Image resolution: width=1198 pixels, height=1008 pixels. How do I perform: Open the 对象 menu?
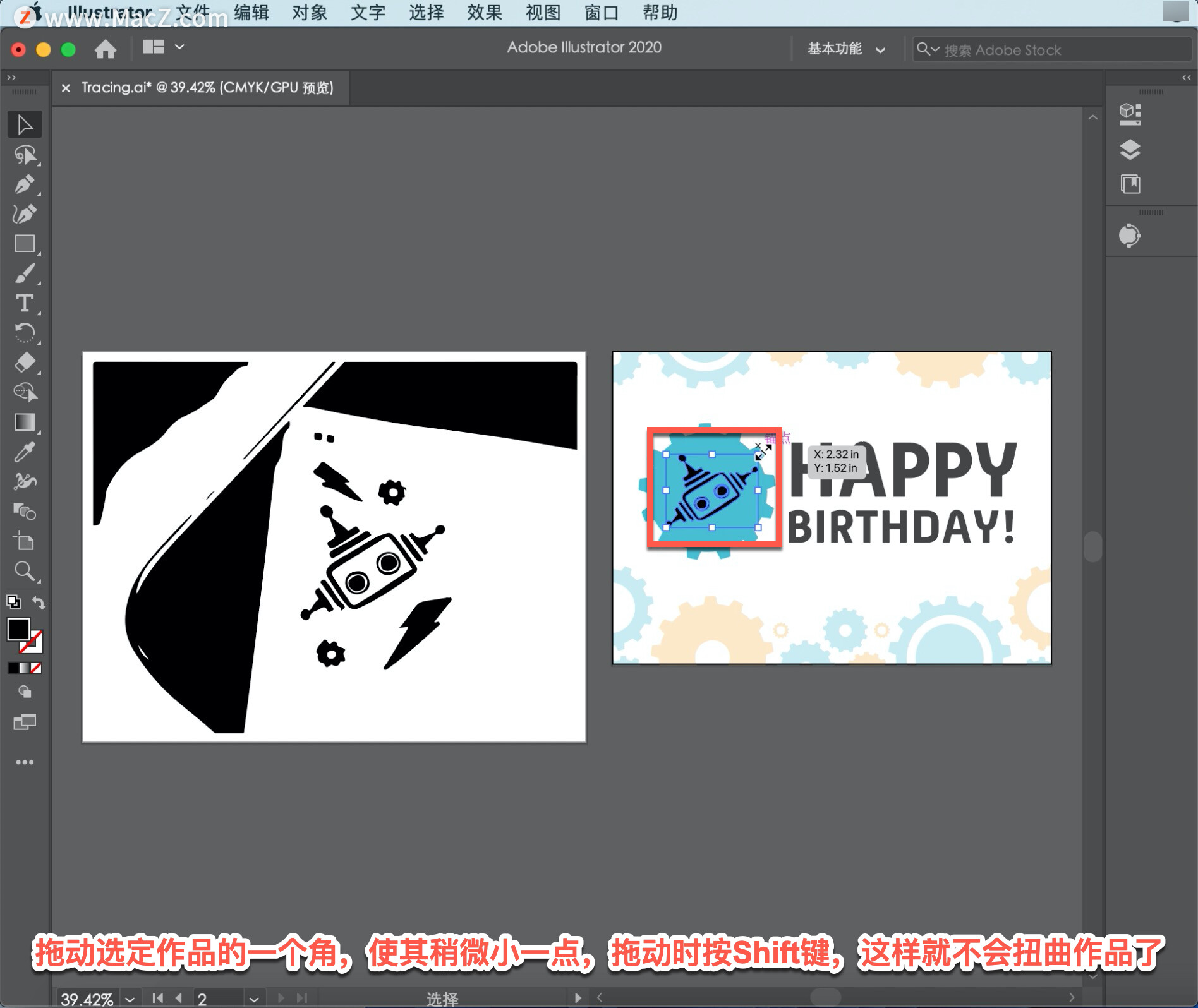310,12
